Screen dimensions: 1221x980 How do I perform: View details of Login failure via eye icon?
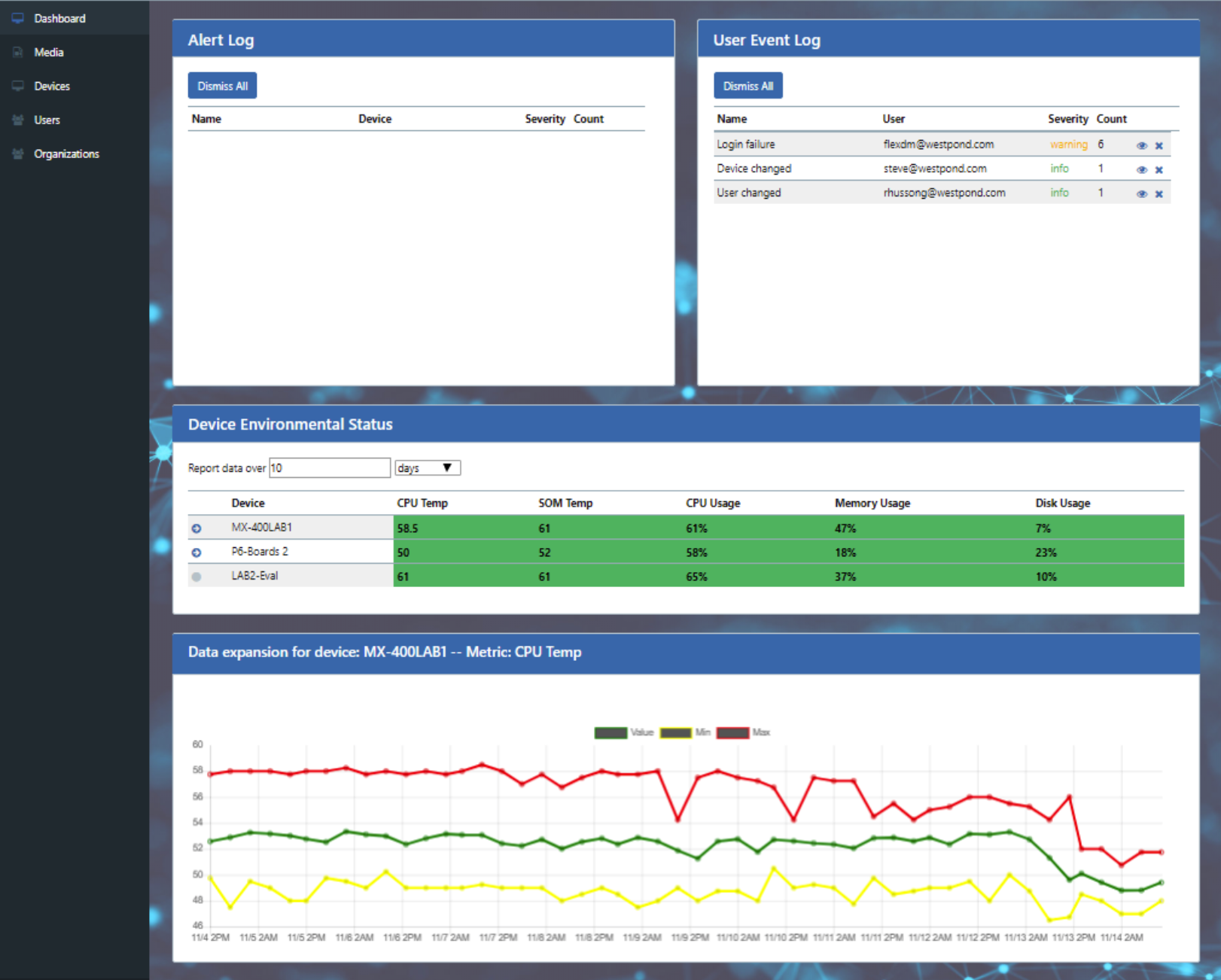(x=1142, y=145)
